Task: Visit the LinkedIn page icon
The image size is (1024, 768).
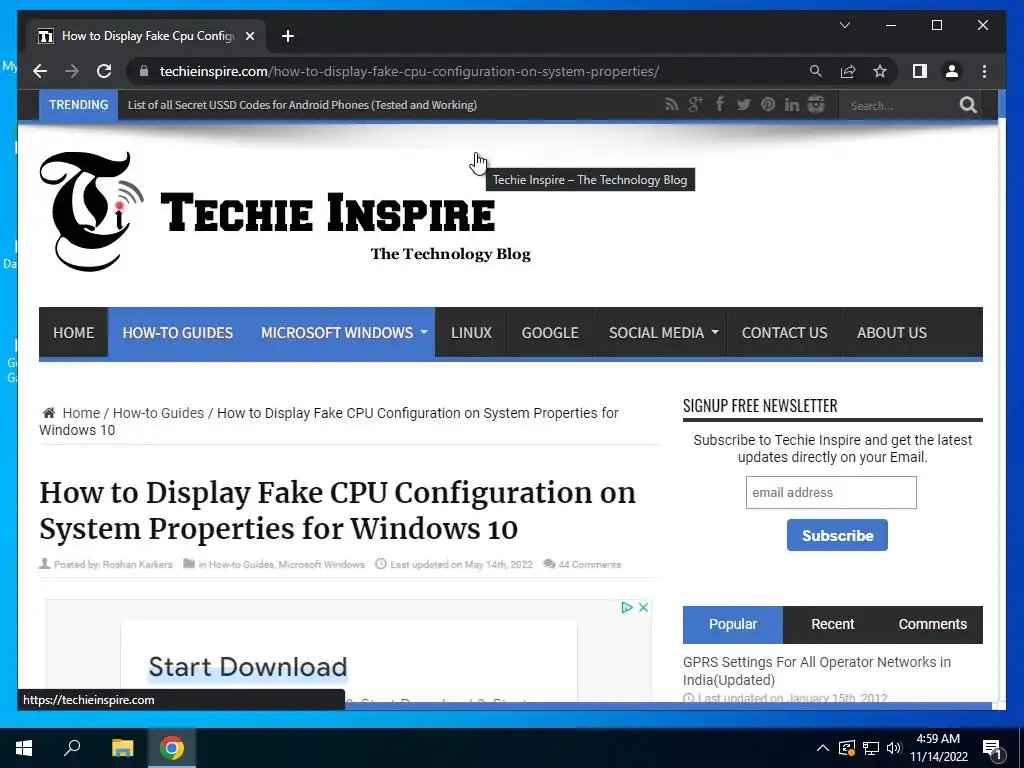Action: 792,104
